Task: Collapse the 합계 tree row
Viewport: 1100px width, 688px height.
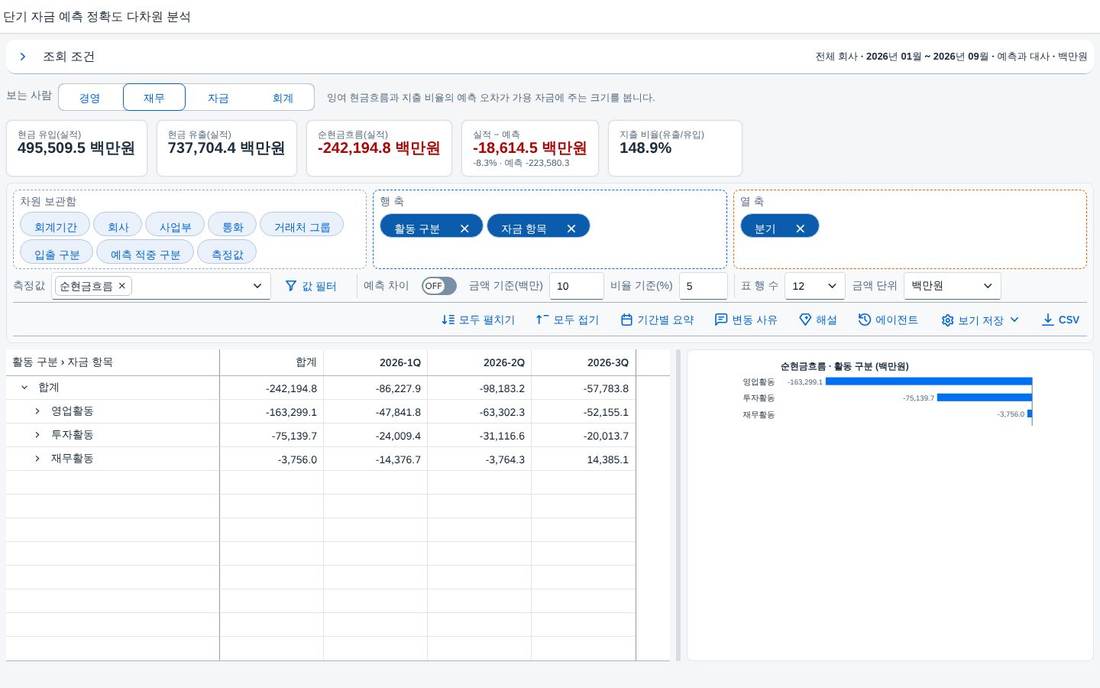Action: click(25, 387)
